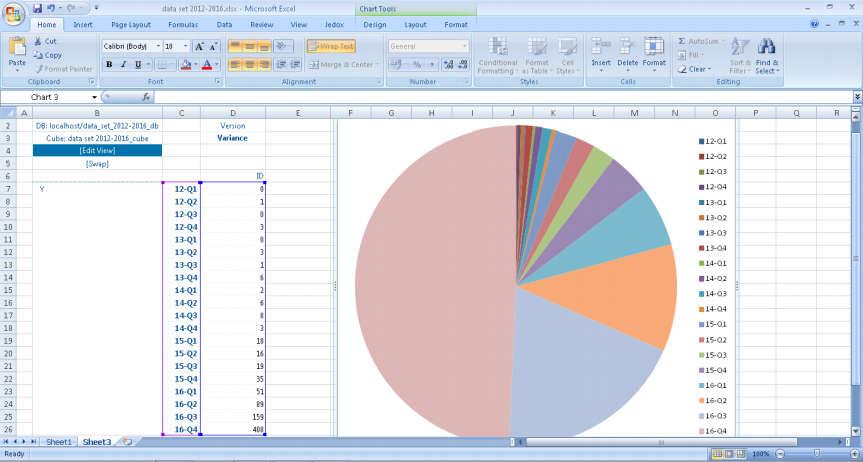Open the Clear dropdown
The image size is (863, 462).
710,69
